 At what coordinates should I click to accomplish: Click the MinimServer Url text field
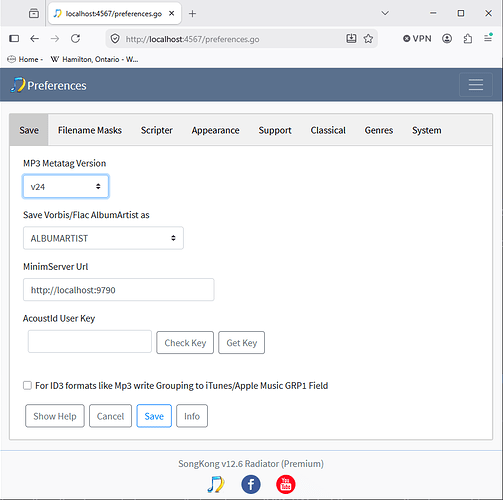click(119, 290)
